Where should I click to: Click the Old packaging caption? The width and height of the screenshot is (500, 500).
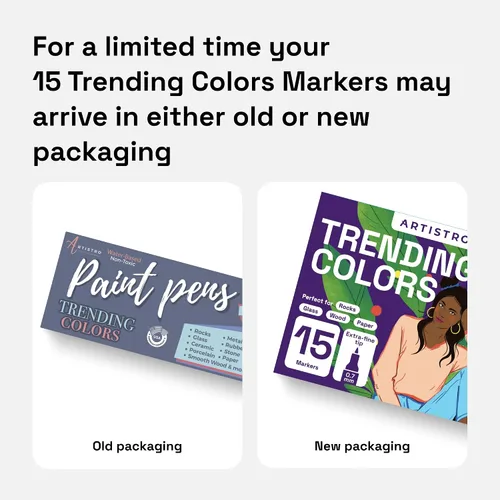click(x=137, y=446)
